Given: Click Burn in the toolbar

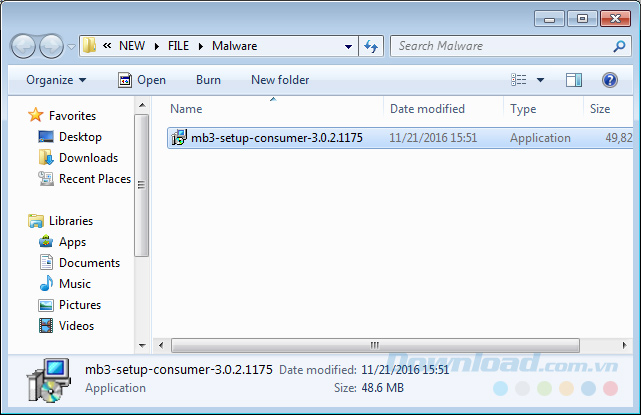Looking at the screenshot, I should (208, 80).
